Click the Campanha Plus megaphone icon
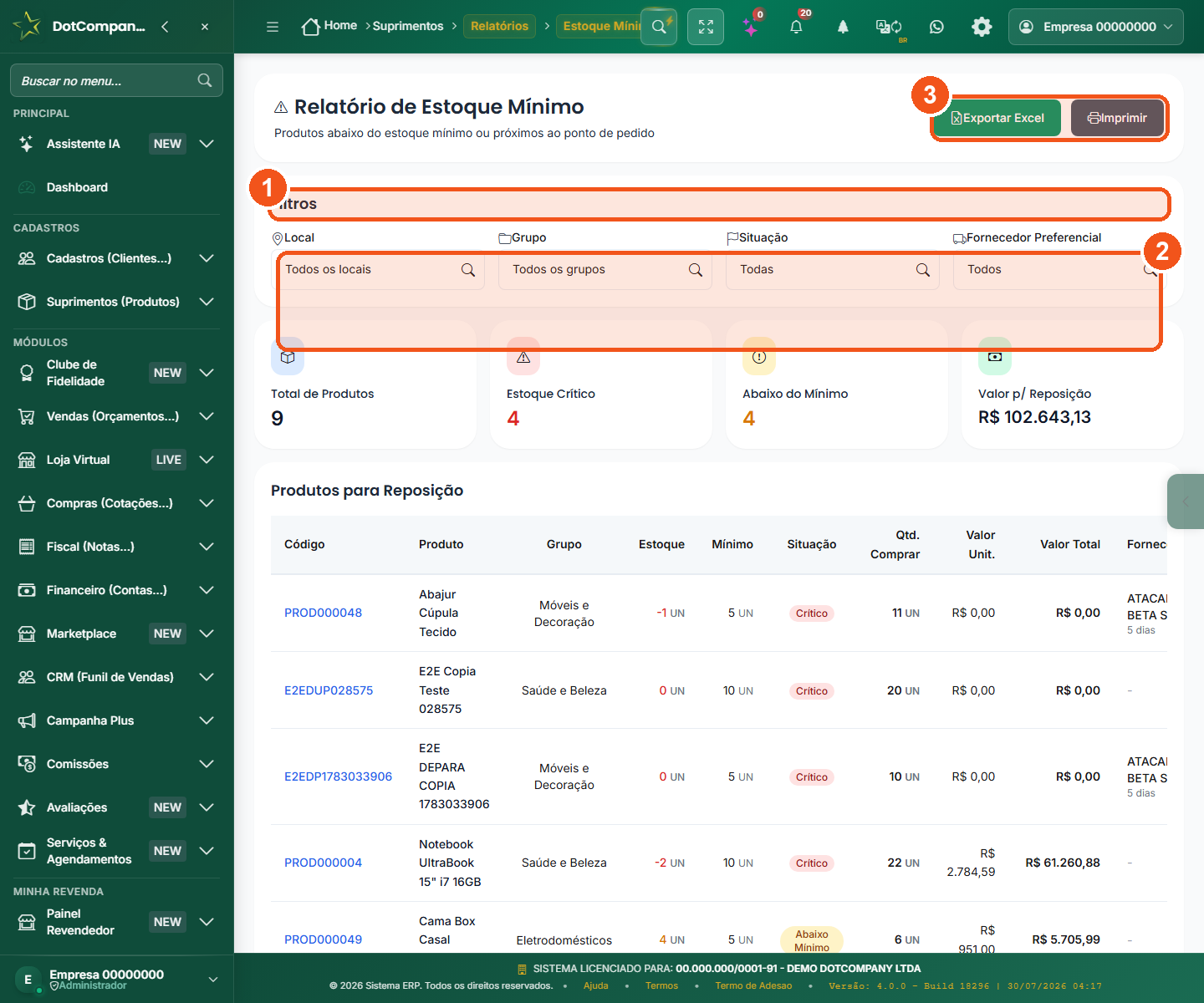The image size is (1204, 1003). pos(27,720)
